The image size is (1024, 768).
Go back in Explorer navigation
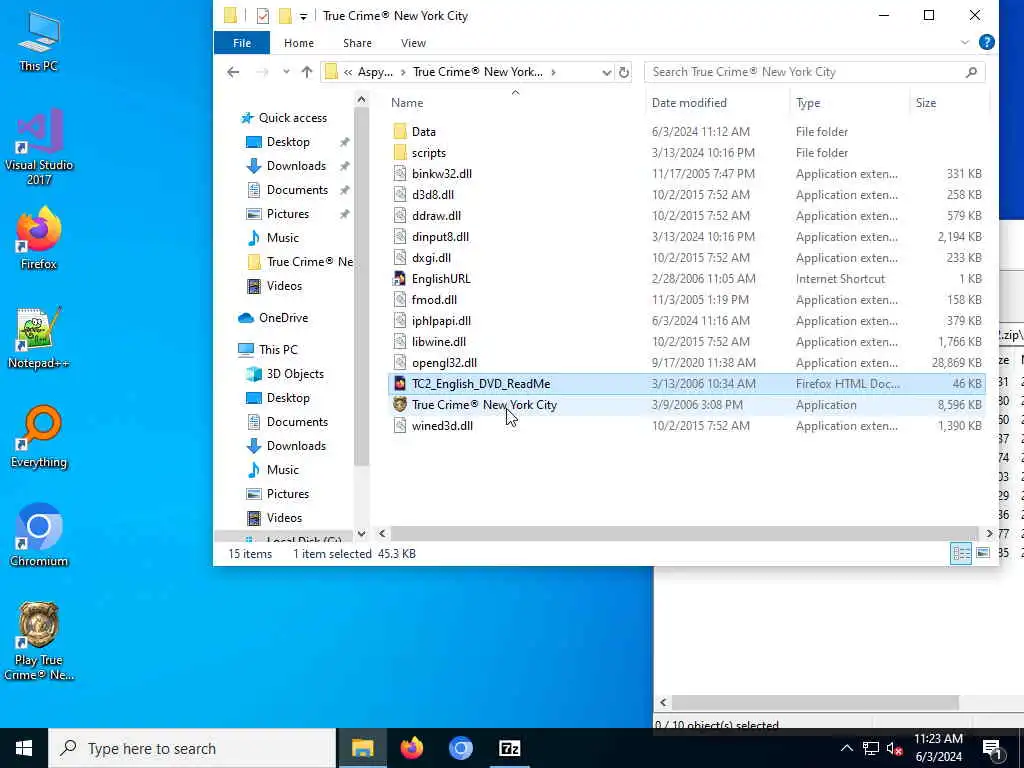[233, 72]
